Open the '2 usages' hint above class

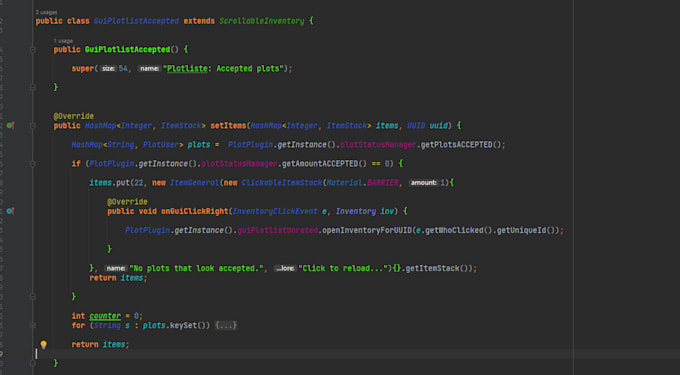click(x=46, y=12)
